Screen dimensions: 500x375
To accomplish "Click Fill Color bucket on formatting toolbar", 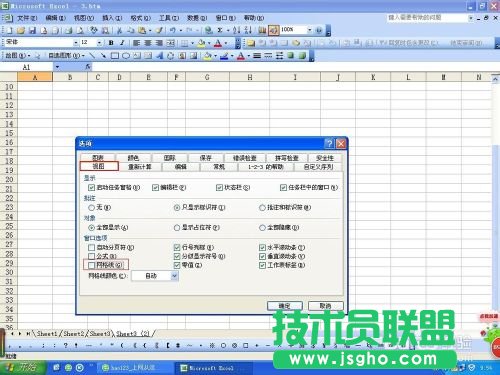I will [201, 43].
